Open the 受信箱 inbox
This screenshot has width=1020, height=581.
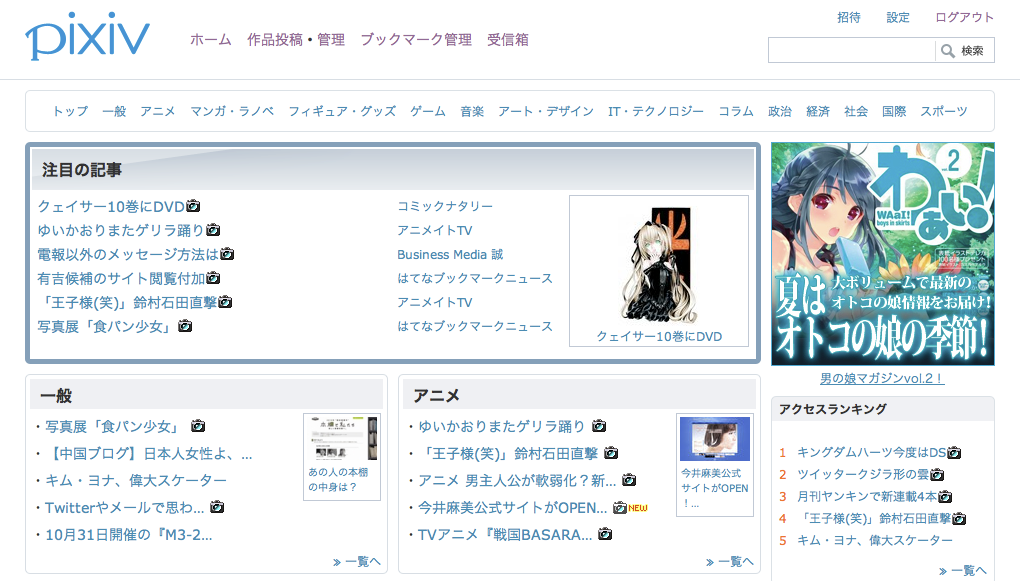(x=508, y=40)
